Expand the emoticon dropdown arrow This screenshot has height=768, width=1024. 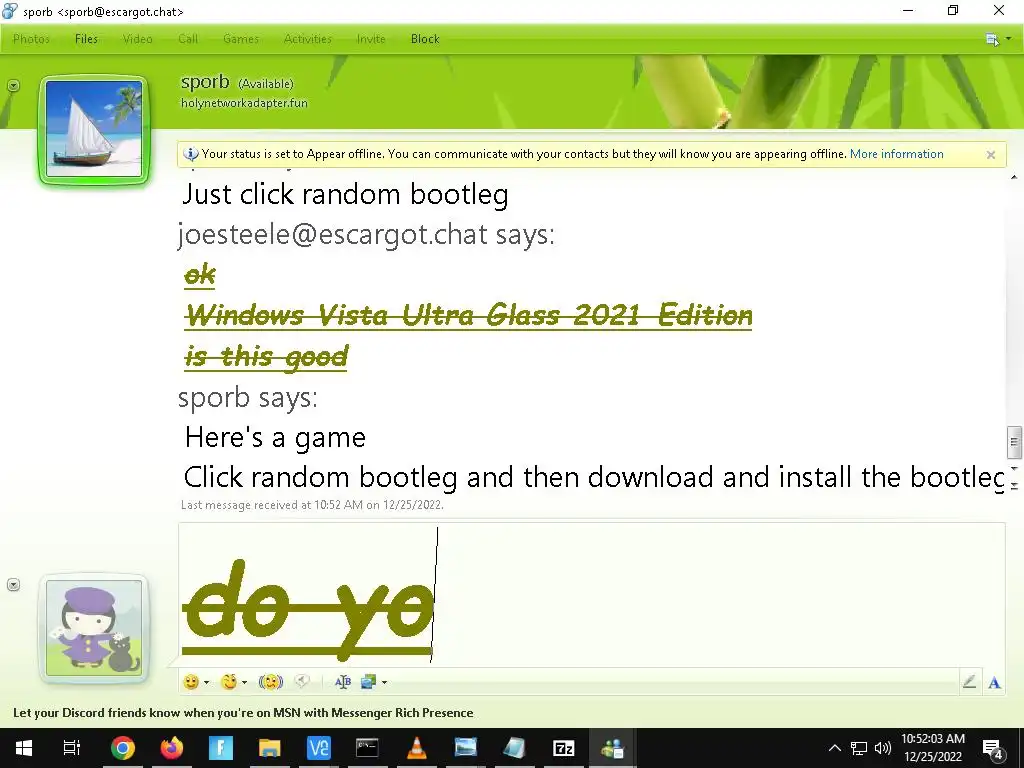206,682
